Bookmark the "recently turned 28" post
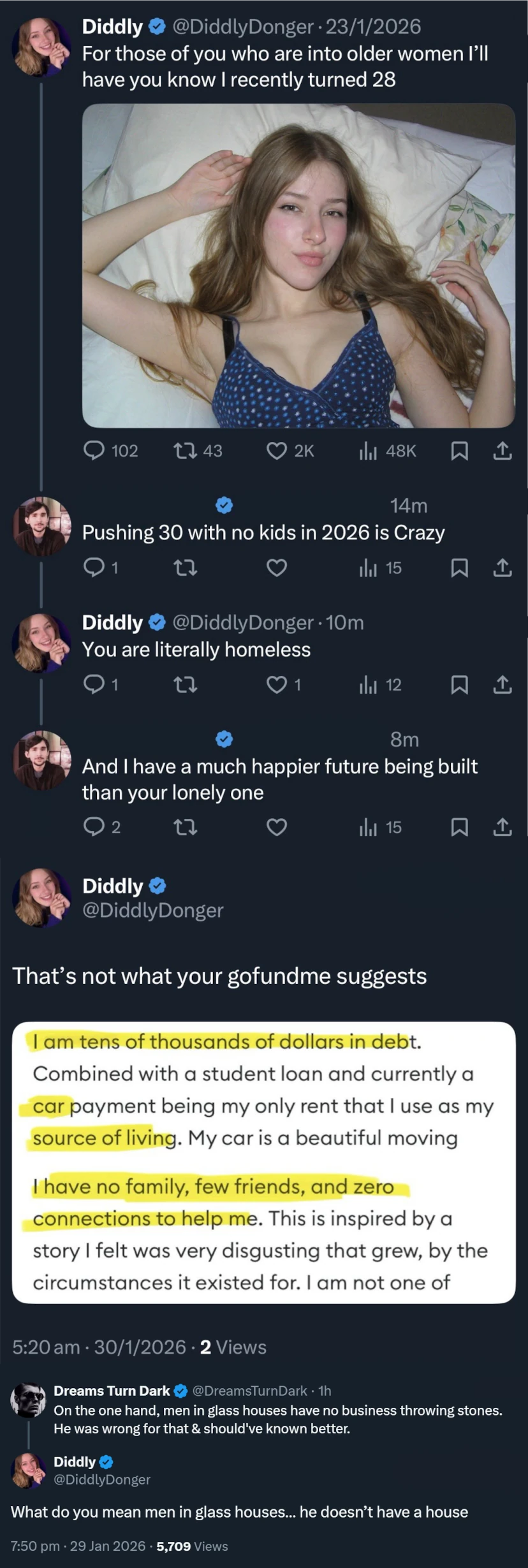Viewport: 528px width, 1568px height. point(459,451)
